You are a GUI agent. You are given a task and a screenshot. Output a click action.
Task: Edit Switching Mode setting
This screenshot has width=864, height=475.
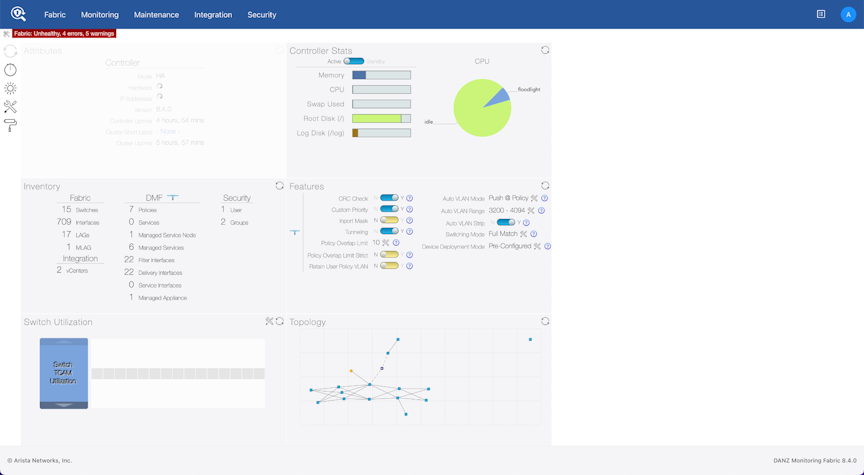tap(523, 234)
